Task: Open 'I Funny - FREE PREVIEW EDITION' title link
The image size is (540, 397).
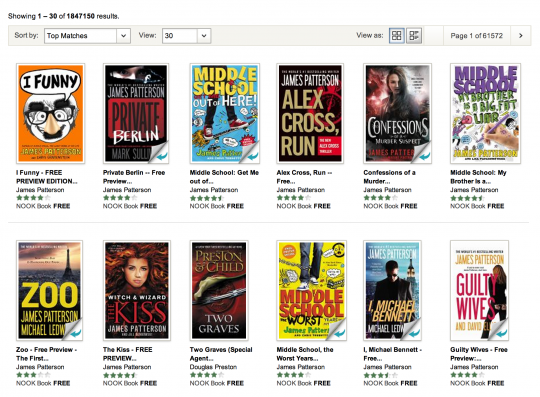Action: pyautogui.click(x=46, y=177)
